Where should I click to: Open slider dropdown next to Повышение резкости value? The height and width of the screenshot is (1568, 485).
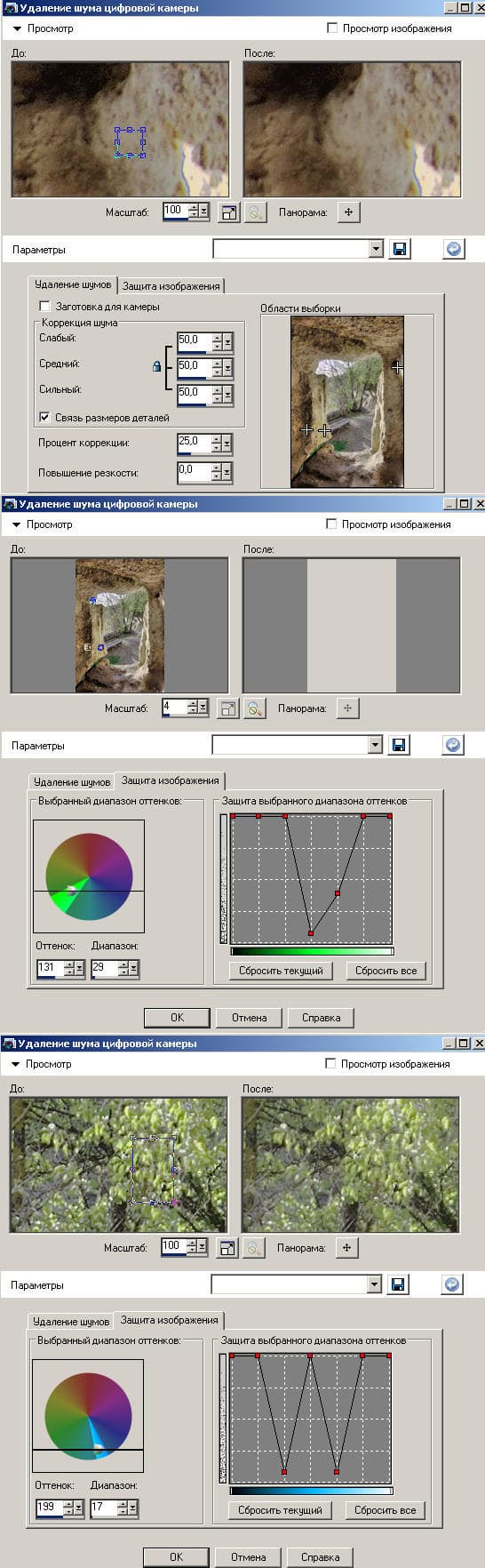[227, 471]
